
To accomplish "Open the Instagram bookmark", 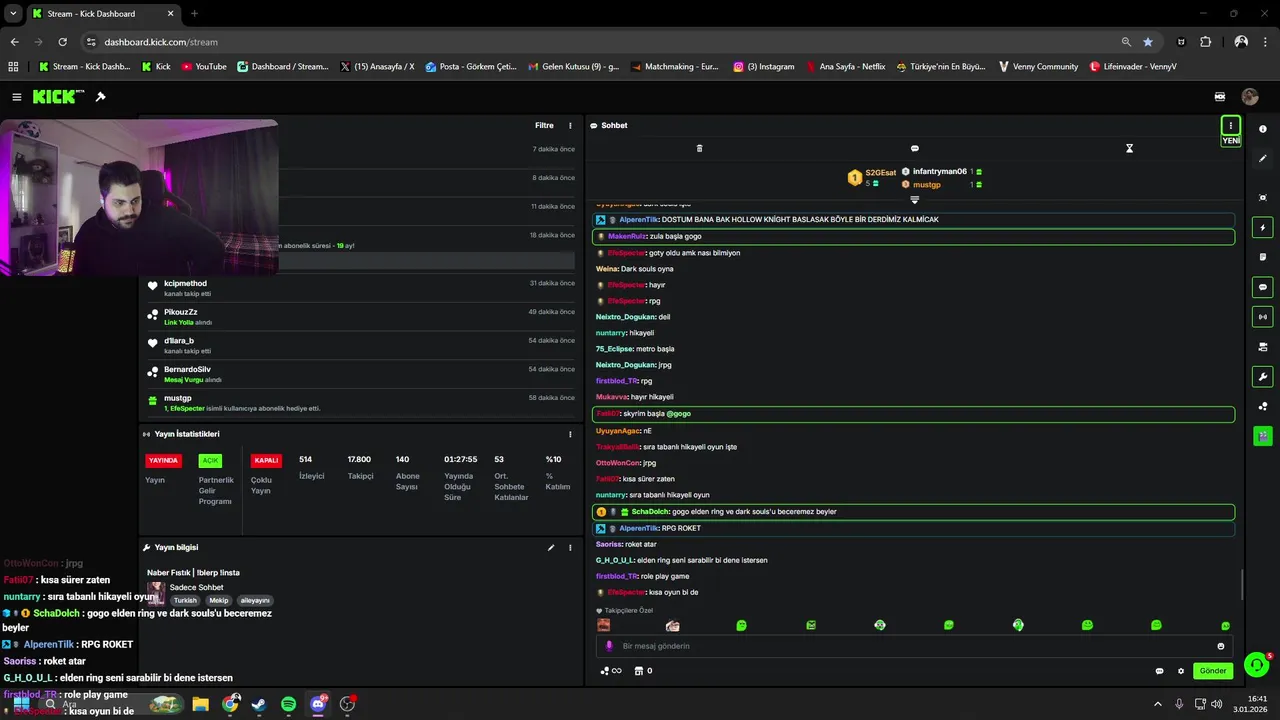I will (764, 67).
